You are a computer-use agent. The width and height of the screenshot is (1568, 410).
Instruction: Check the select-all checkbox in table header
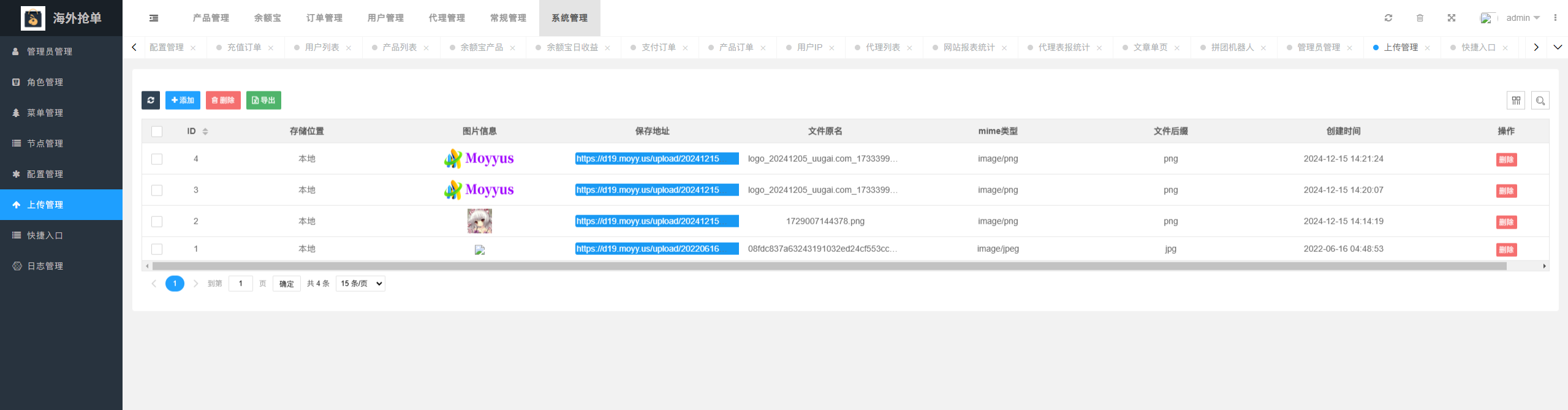[x=157, y=132]
